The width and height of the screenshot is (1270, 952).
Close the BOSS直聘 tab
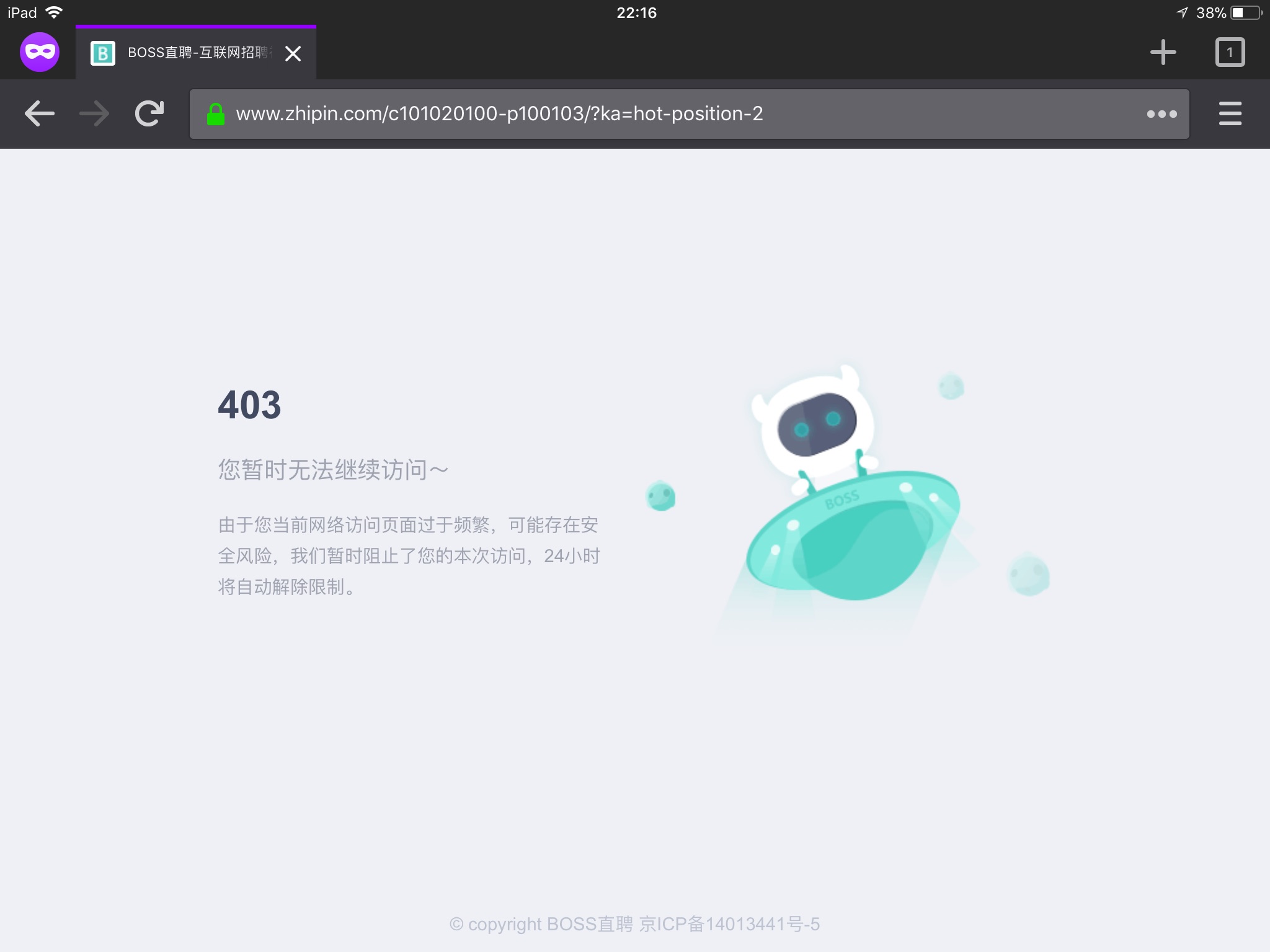[293, 53]
